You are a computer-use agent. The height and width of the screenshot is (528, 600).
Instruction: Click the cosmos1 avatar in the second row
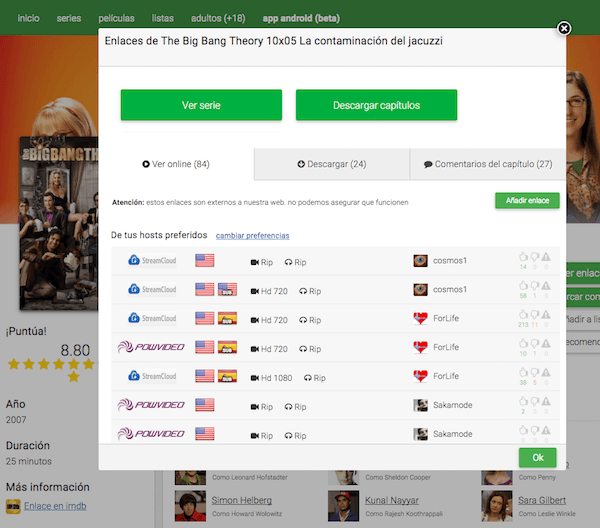point(421,290)
